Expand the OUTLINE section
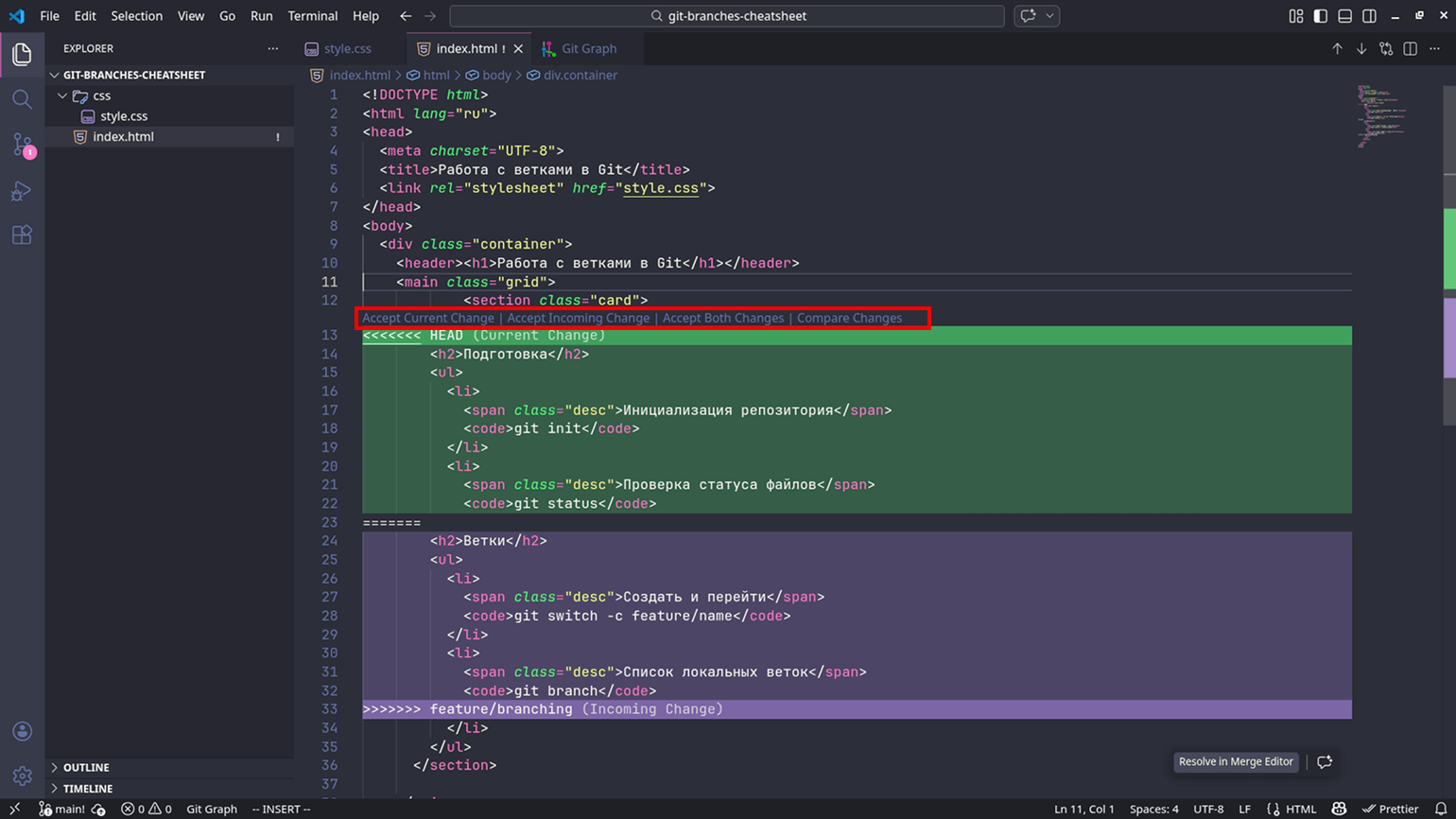Screen dimensions: 1456x819 86,767
